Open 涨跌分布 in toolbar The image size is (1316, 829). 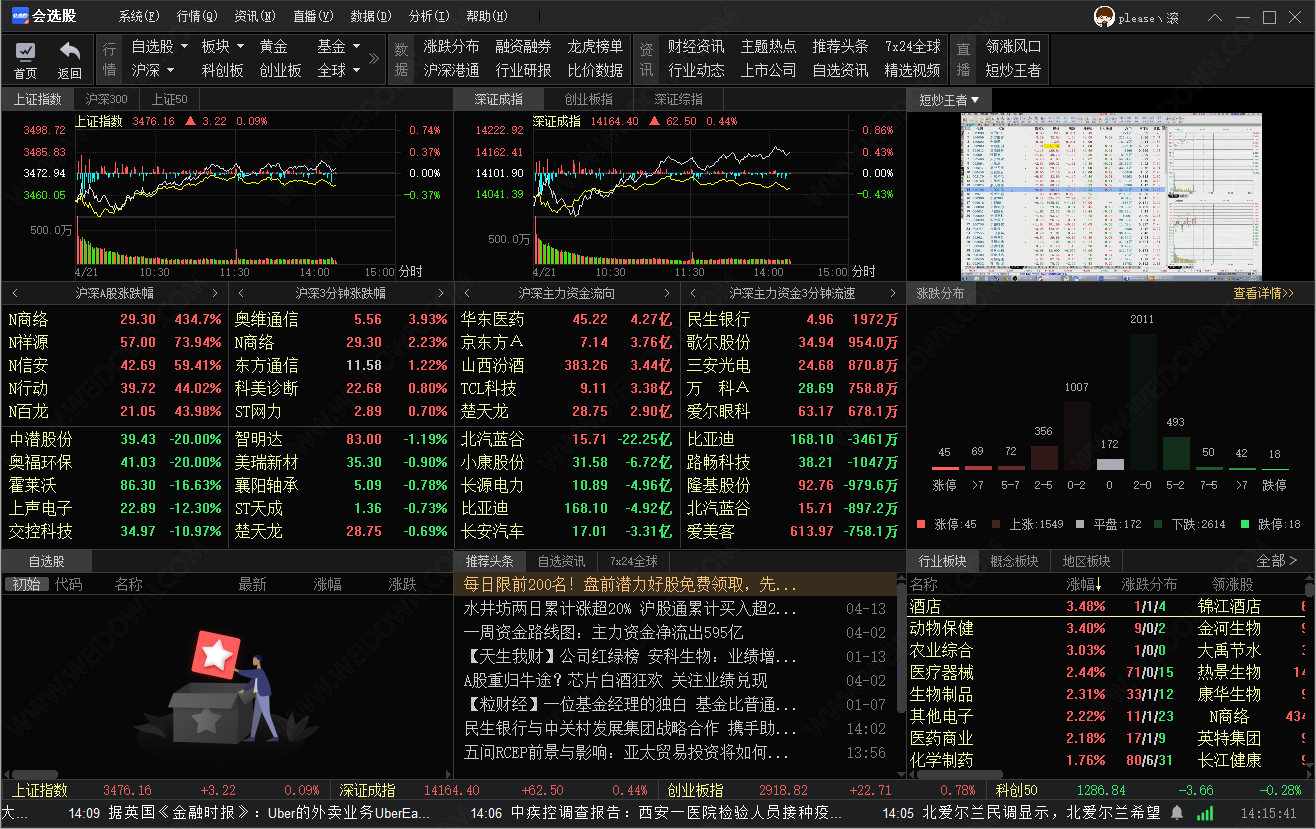click(451, 46)
